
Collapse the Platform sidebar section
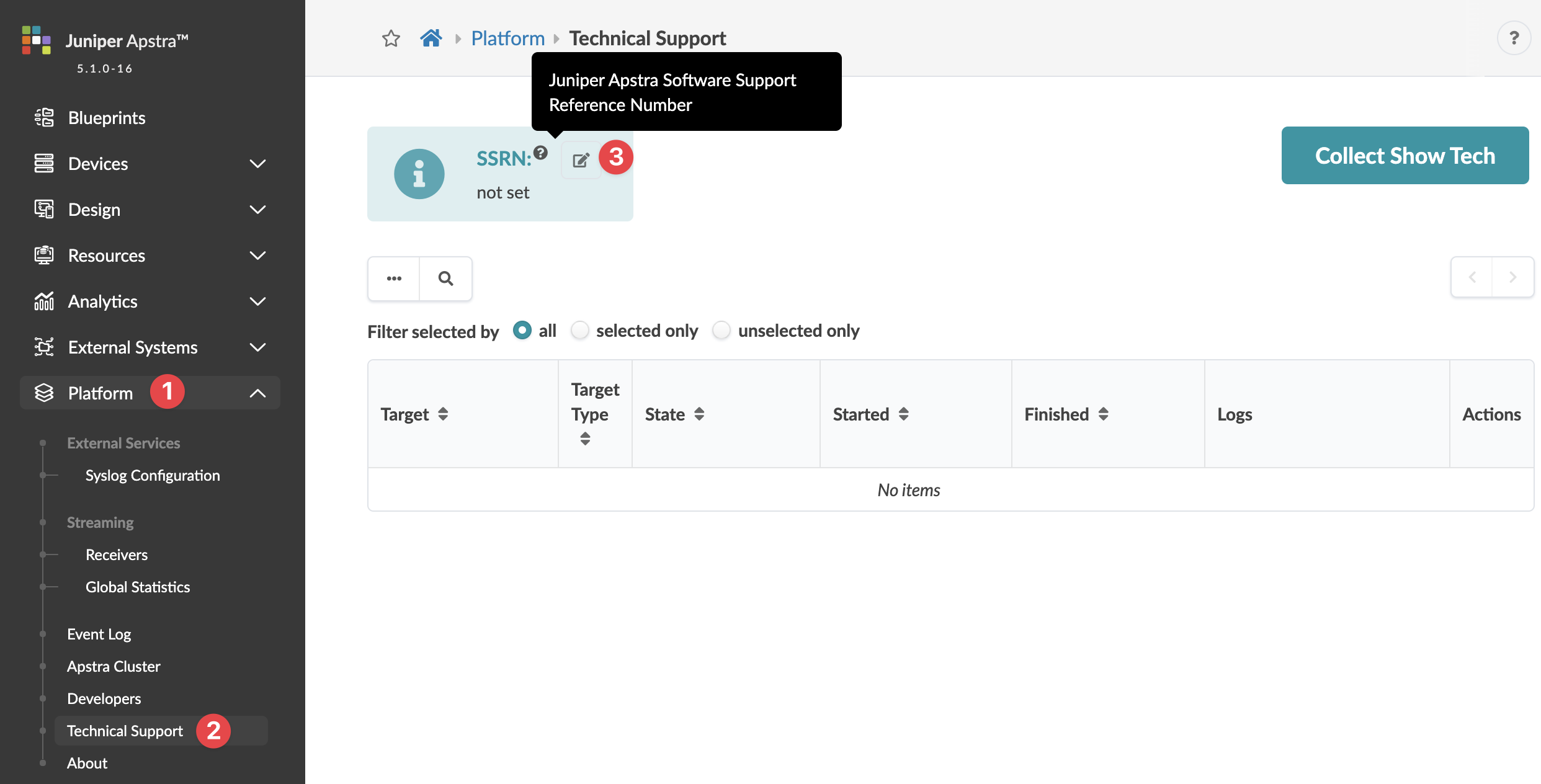pos(257,393)
